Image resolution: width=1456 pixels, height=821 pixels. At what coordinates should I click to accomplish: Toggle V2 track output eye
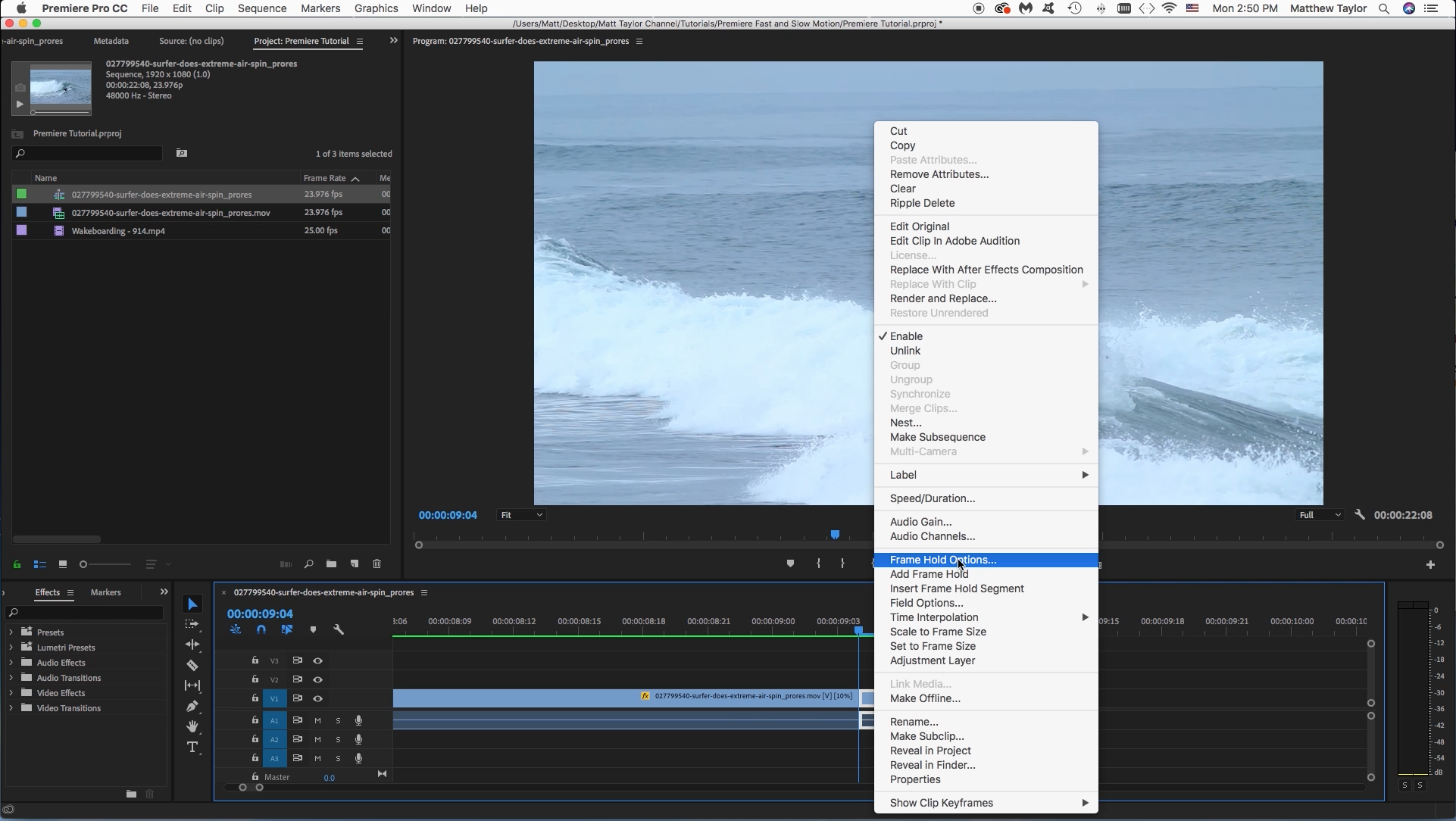(x=318, y=680)
